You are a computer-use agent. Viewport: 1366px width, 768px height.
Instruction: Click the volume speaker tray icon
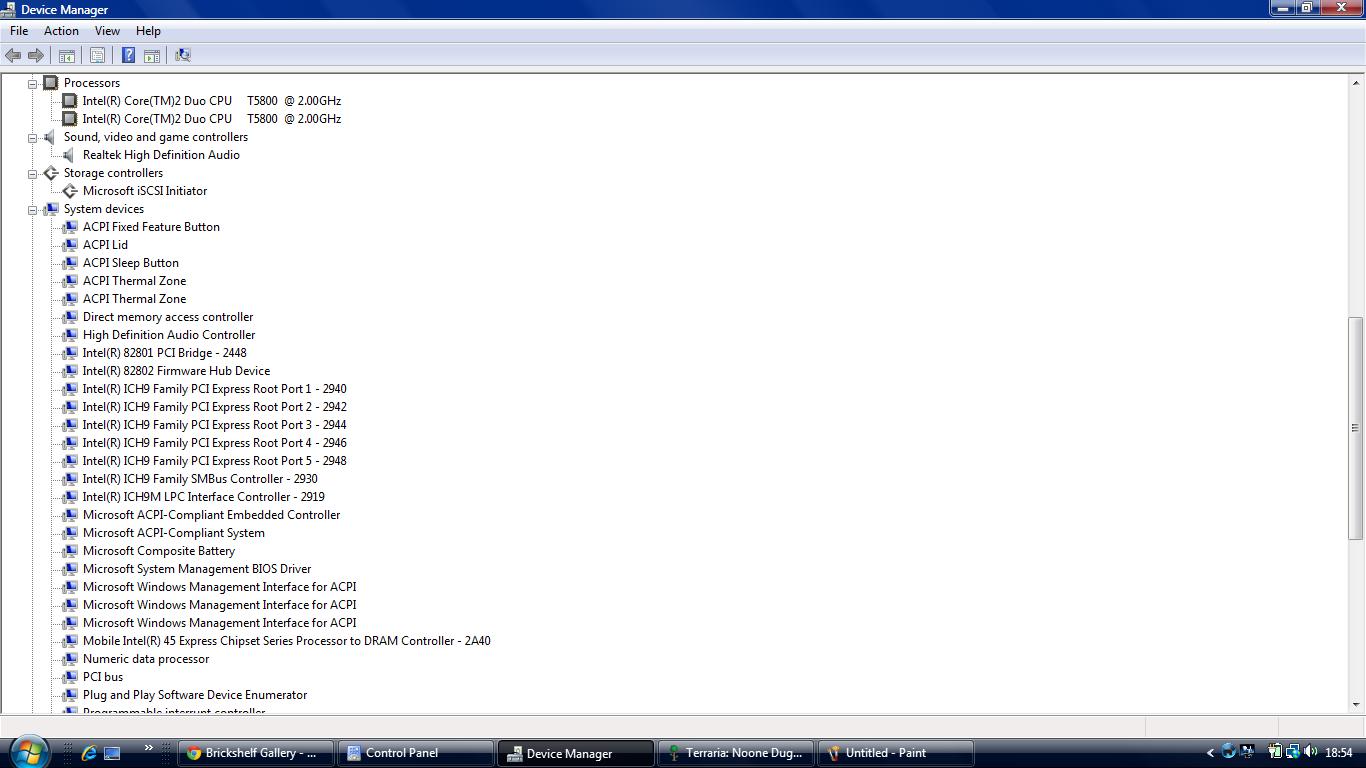click(x=1311, y=752)
